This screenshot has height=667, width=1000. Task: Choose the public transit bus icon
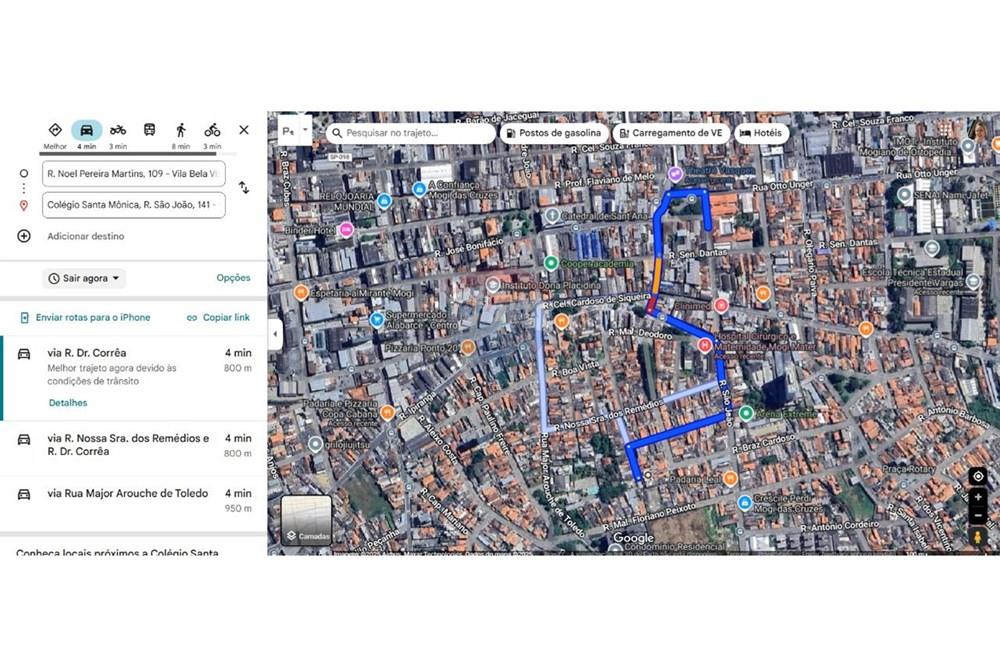pos(149,130)
